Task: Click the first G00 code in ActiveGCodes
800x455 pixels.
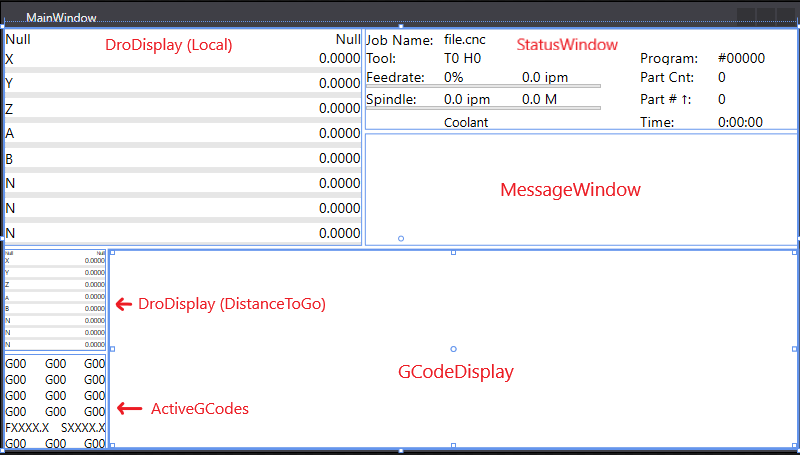Action: pyautogui.click(x=16, y=364)
